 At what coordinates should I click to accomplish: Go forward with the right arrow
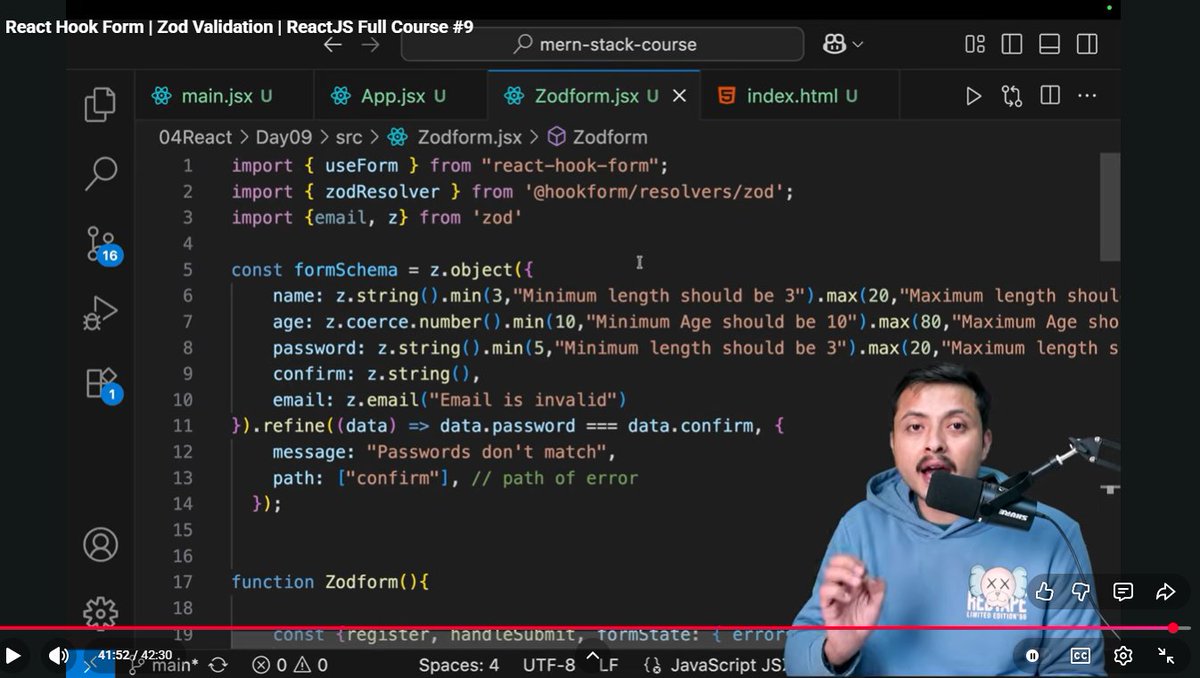pyautogui.click(x=370, y=44)
